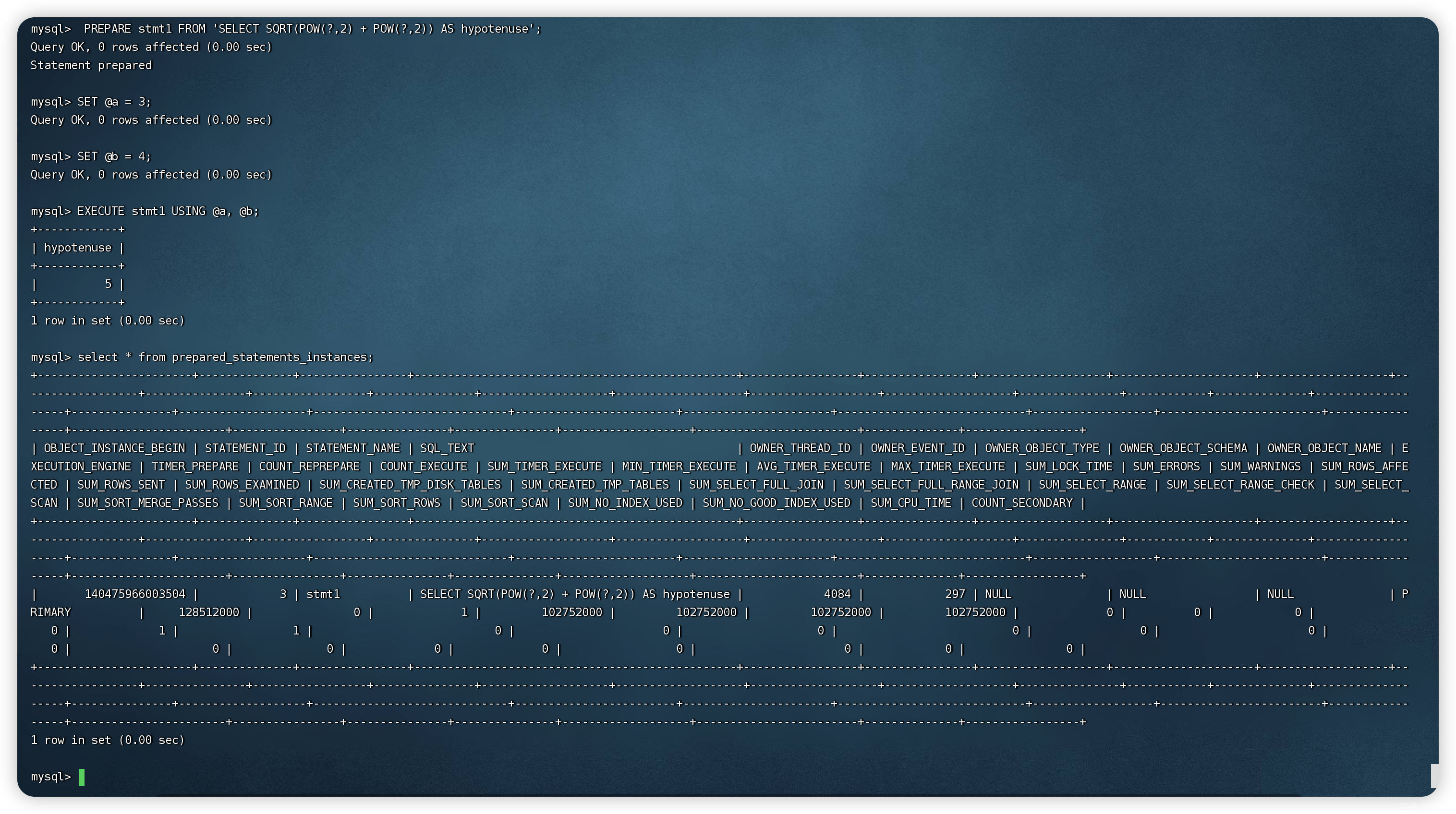Click the OWNER_OBJECT_TYPE column header

coord(1042,449)
